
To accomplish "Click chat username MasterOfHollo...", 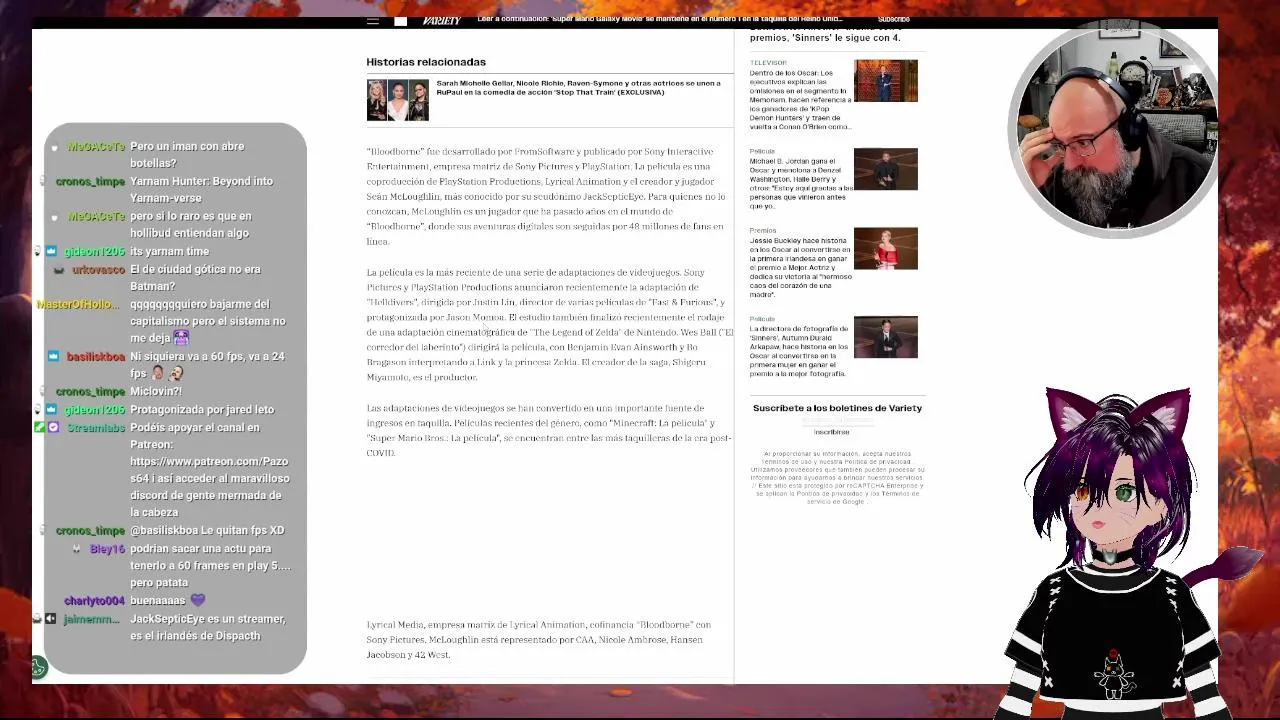I will coord(77,304).
